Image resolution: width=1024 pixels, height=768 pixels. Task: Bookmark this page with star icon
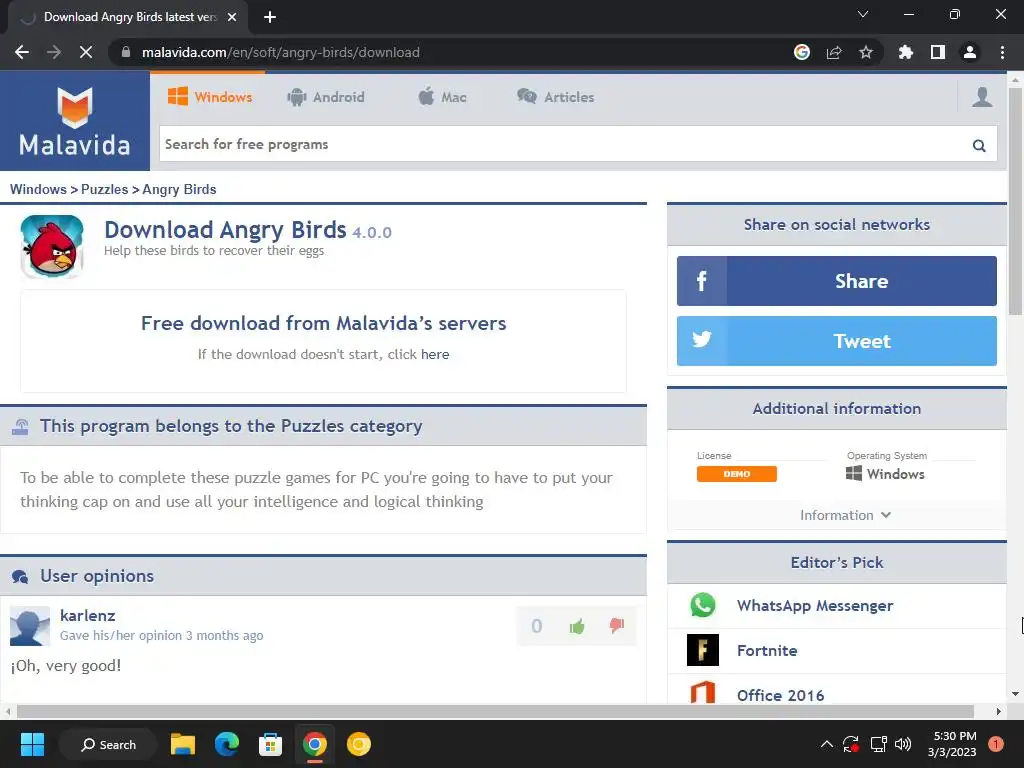tap(866, 52)
